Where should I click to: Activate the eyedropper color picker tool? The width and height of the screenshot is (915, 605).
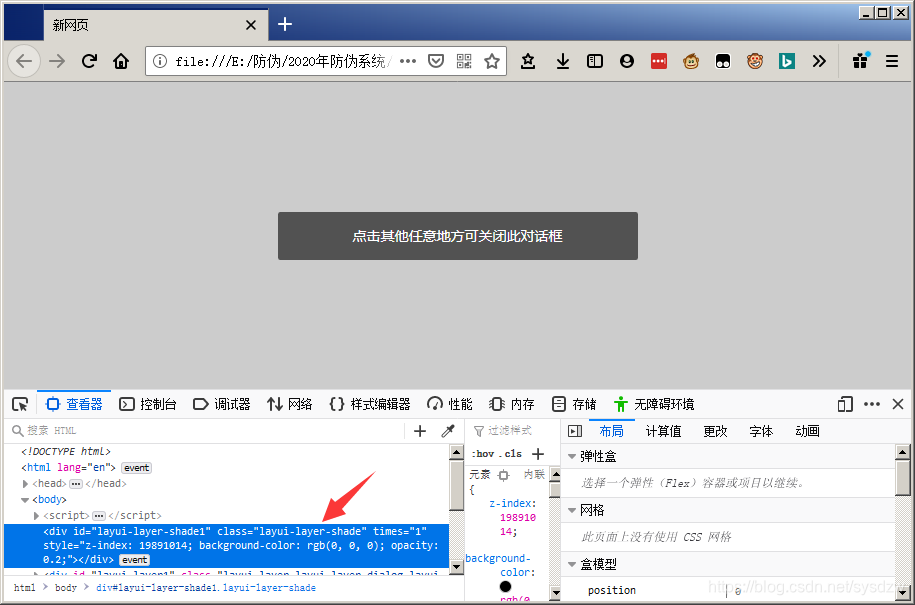pyautogui.click(x=448, y=430)
